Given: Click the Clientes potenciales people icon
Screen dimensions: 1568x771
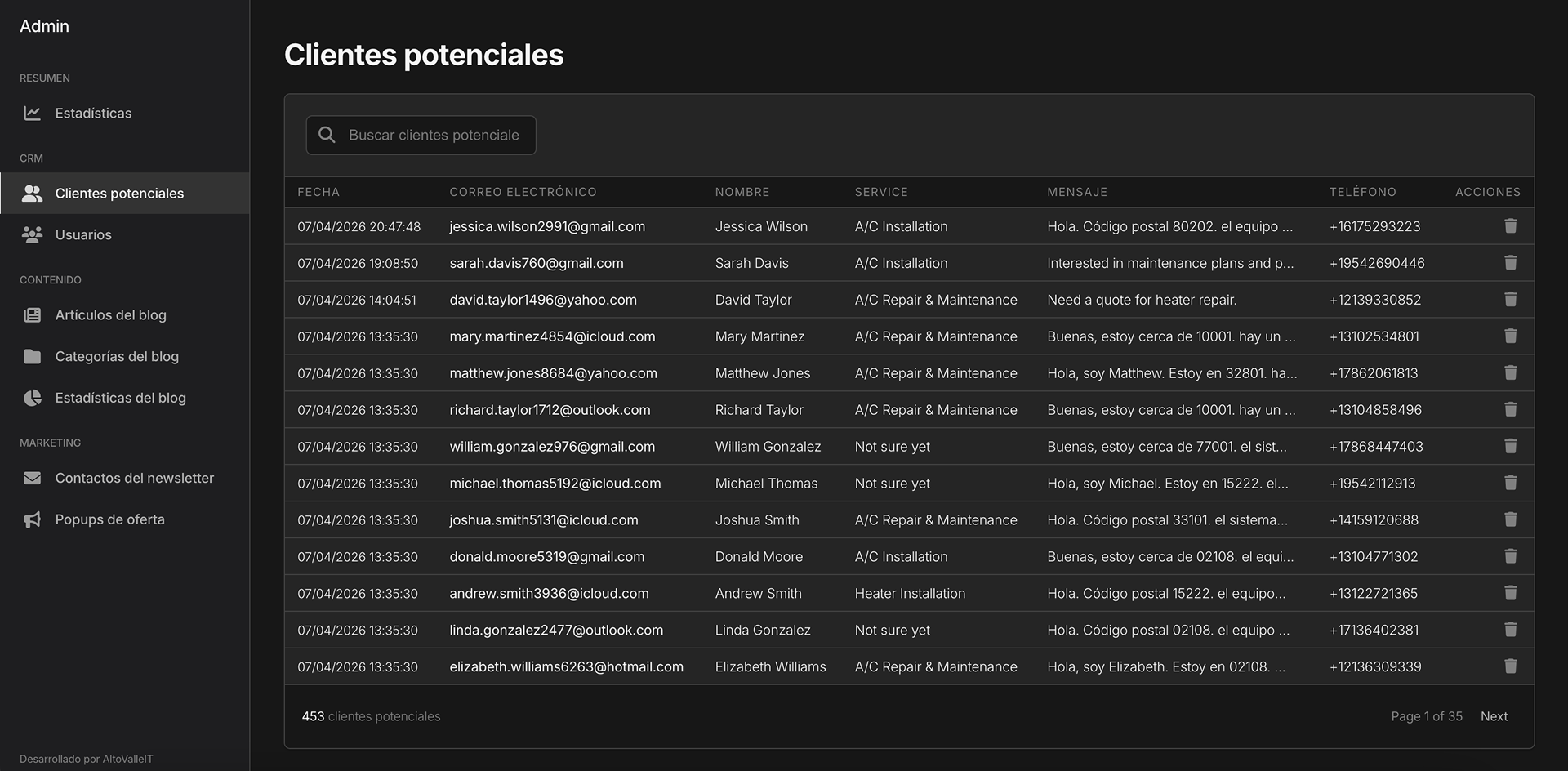Looking at the screenshot, I should [33, 194].
